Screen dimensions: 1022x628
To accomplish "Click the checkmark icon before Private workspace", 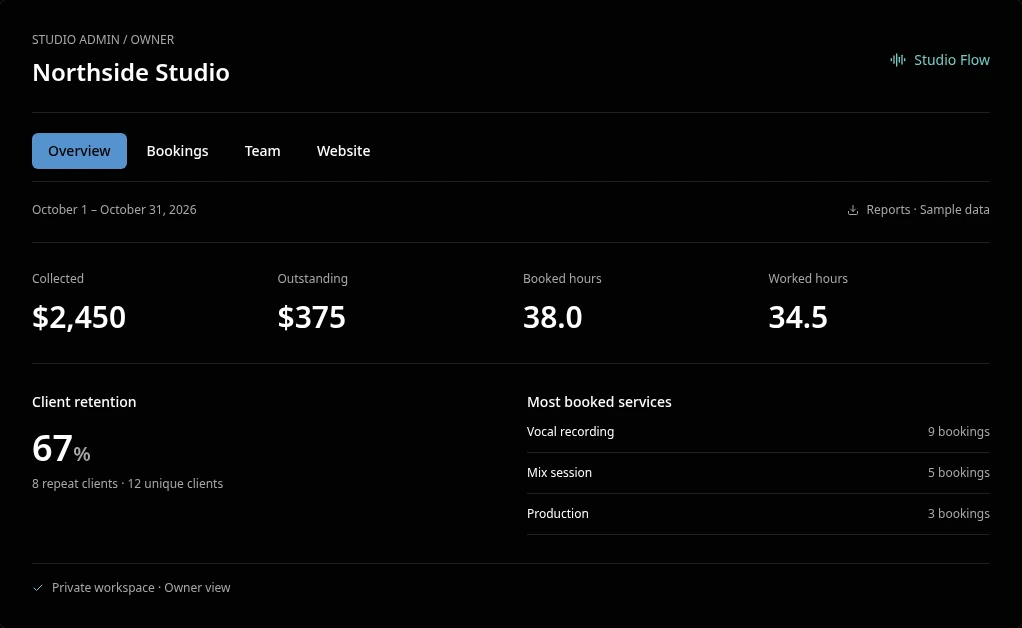I will [38, 588].
